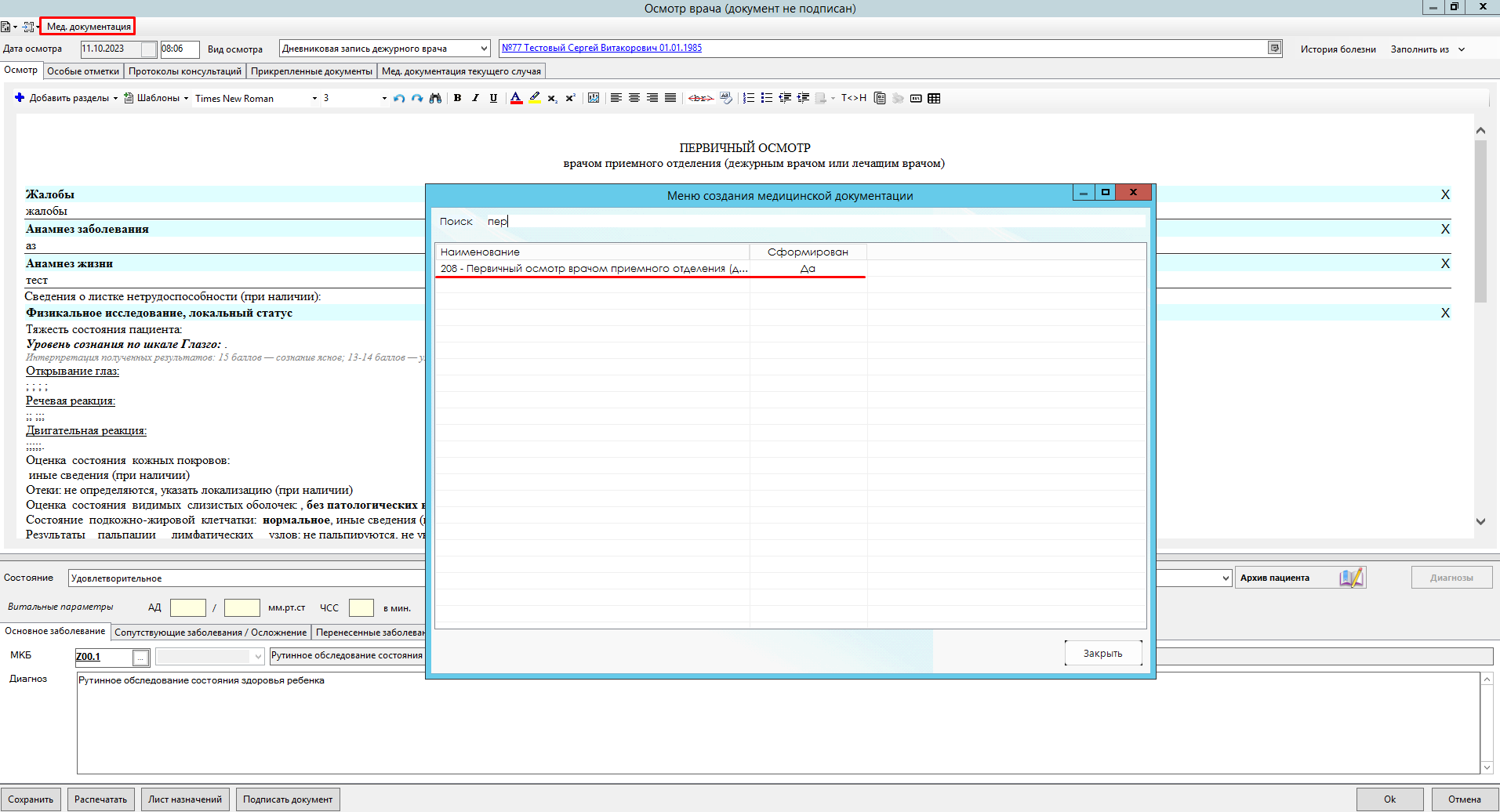Select the Основное заболевание tab
Screen dimensions: 1500x812
point(55,631)
